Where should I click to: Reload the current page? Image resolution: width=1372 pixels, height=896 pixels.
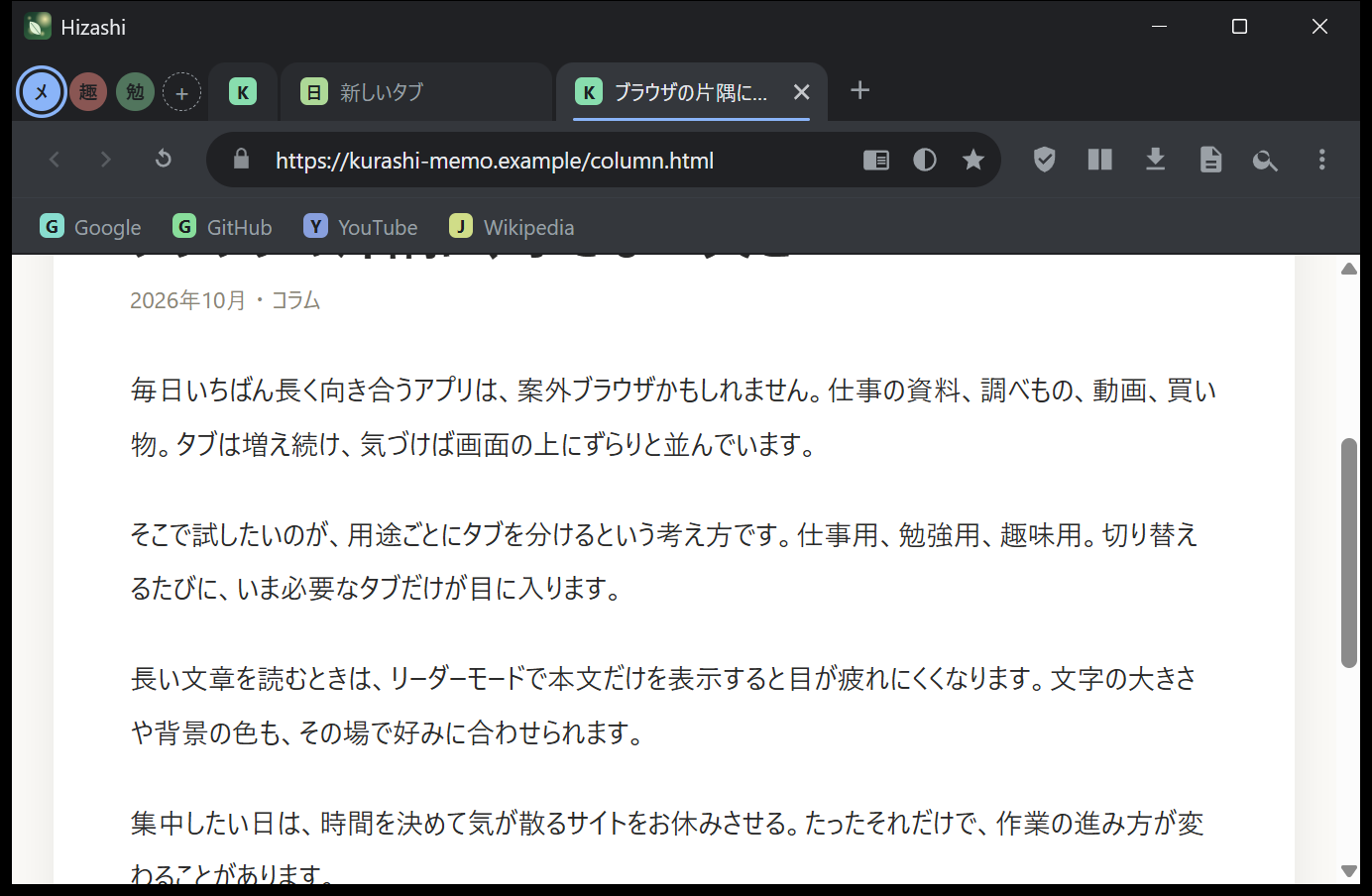tap(164, 160)
